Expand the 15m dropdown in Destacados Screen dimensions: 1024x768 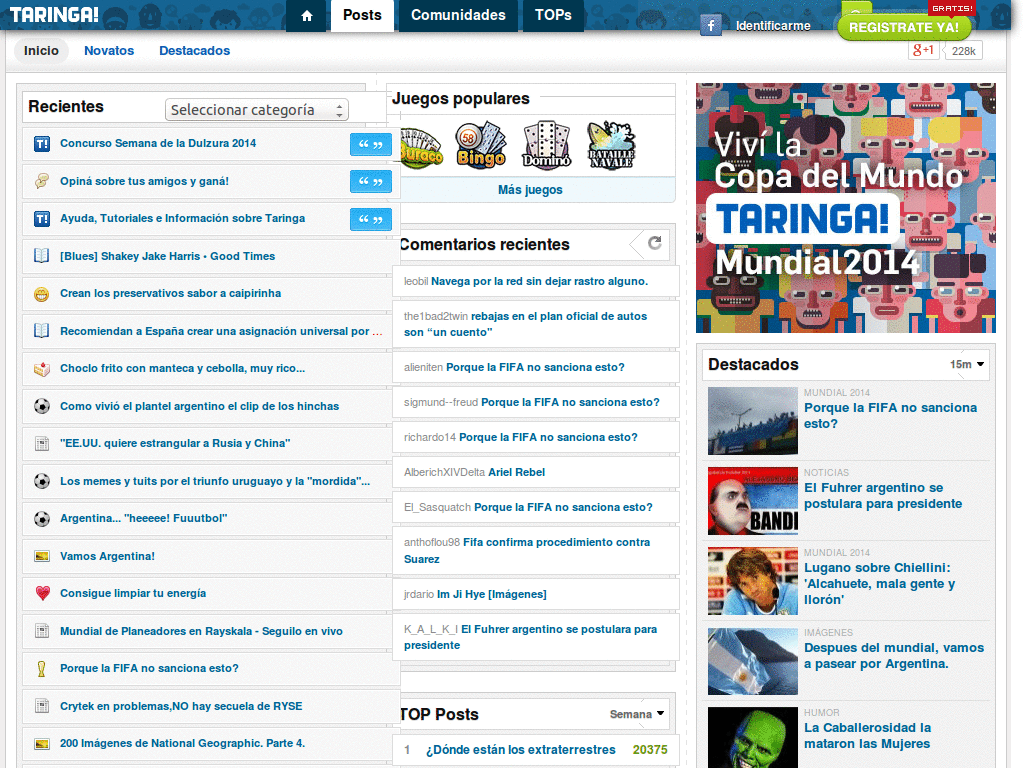click(967, 364)
